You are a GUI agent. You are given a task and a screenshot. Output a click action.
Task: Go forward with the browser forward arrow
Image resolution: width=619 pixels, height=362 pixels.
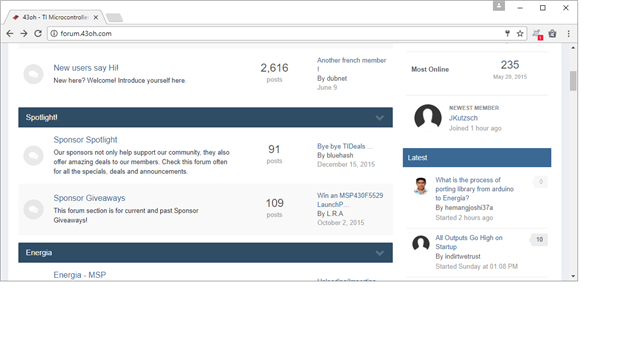click(x=24, y=34)
